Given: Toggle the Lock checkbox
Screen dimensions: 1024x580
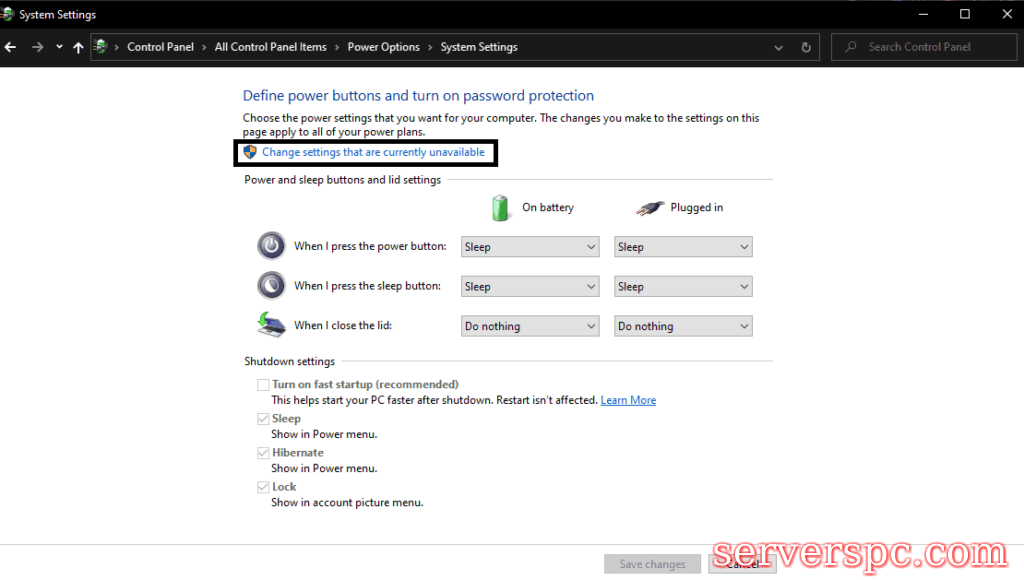Looking at the screenshot, I should click(263, 487).
